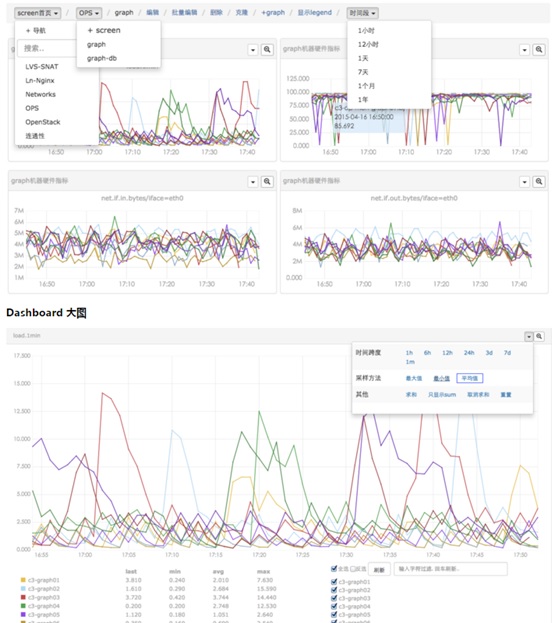This screenshot has width=554, height=623.
Task: Pick 1年 time range
Action: tap(363, 99)
